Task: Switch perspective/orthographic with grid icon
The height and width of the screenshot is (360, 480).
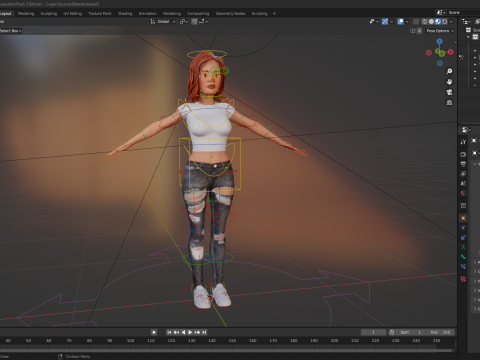Action: (449, 102)
